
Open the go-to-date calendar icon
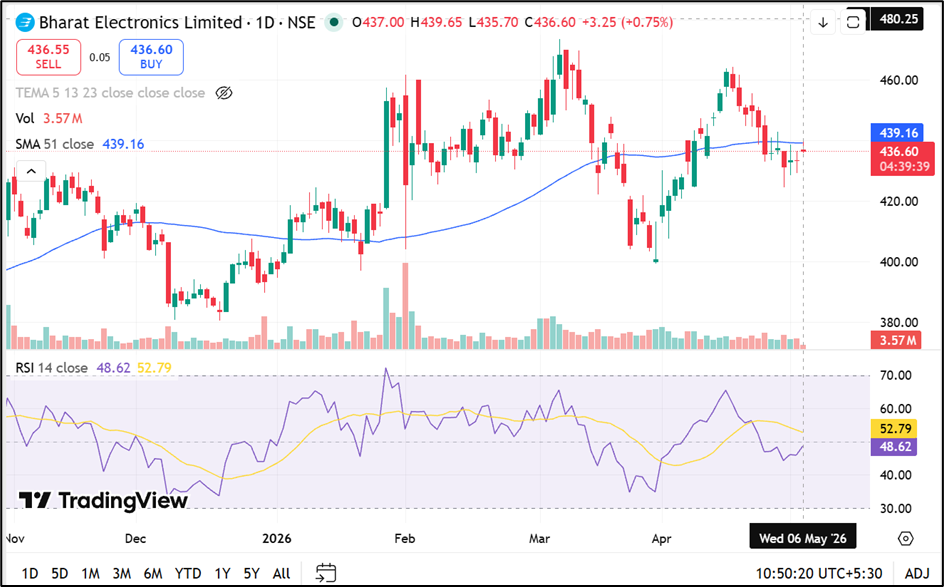[x=326, y=573]
